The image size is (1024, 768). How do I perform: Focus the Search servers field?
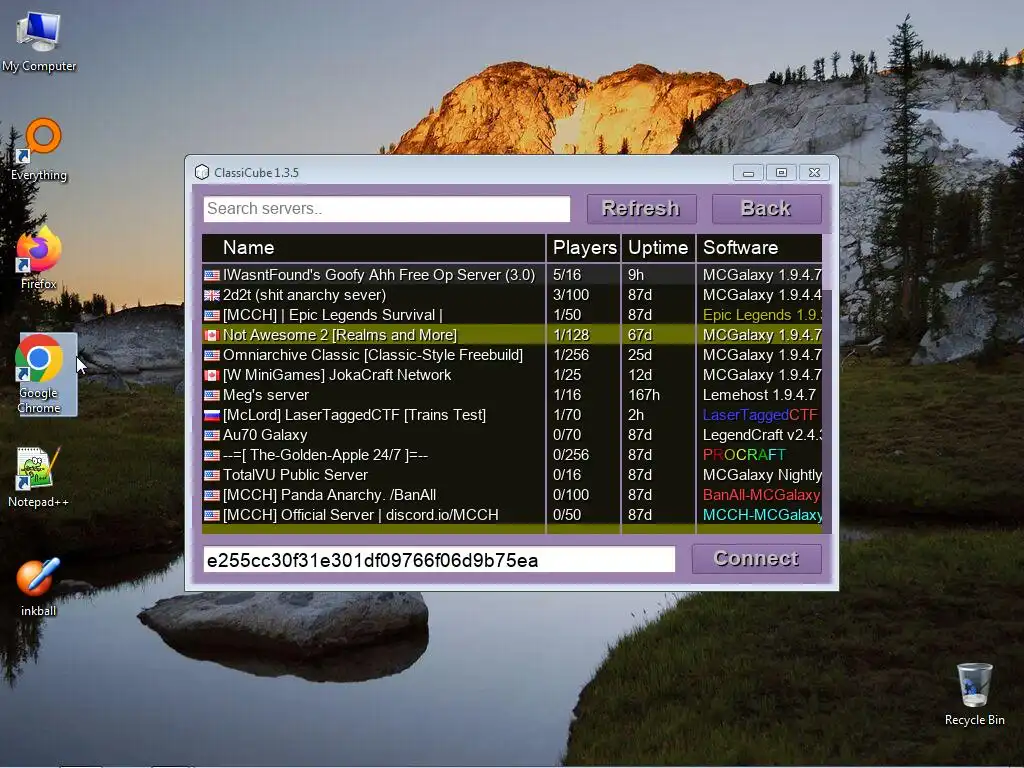coord(387,209)
